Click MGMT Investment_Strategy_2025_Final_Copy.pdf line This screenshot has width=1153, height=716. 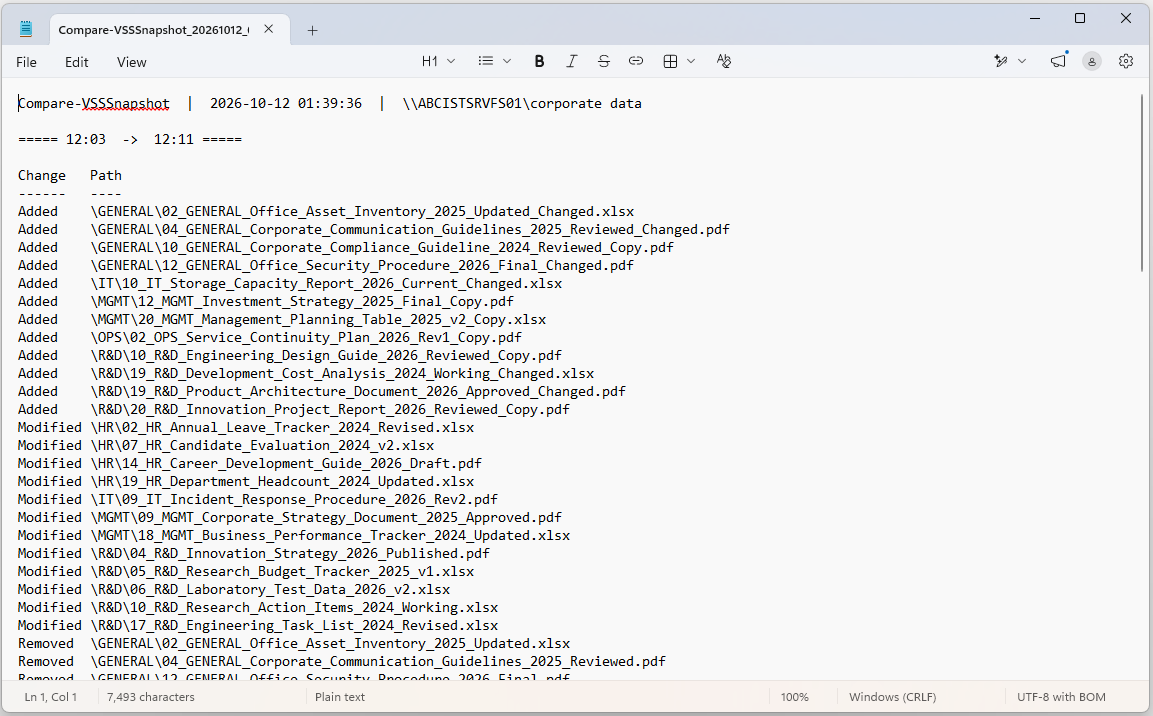click(265, 301)
